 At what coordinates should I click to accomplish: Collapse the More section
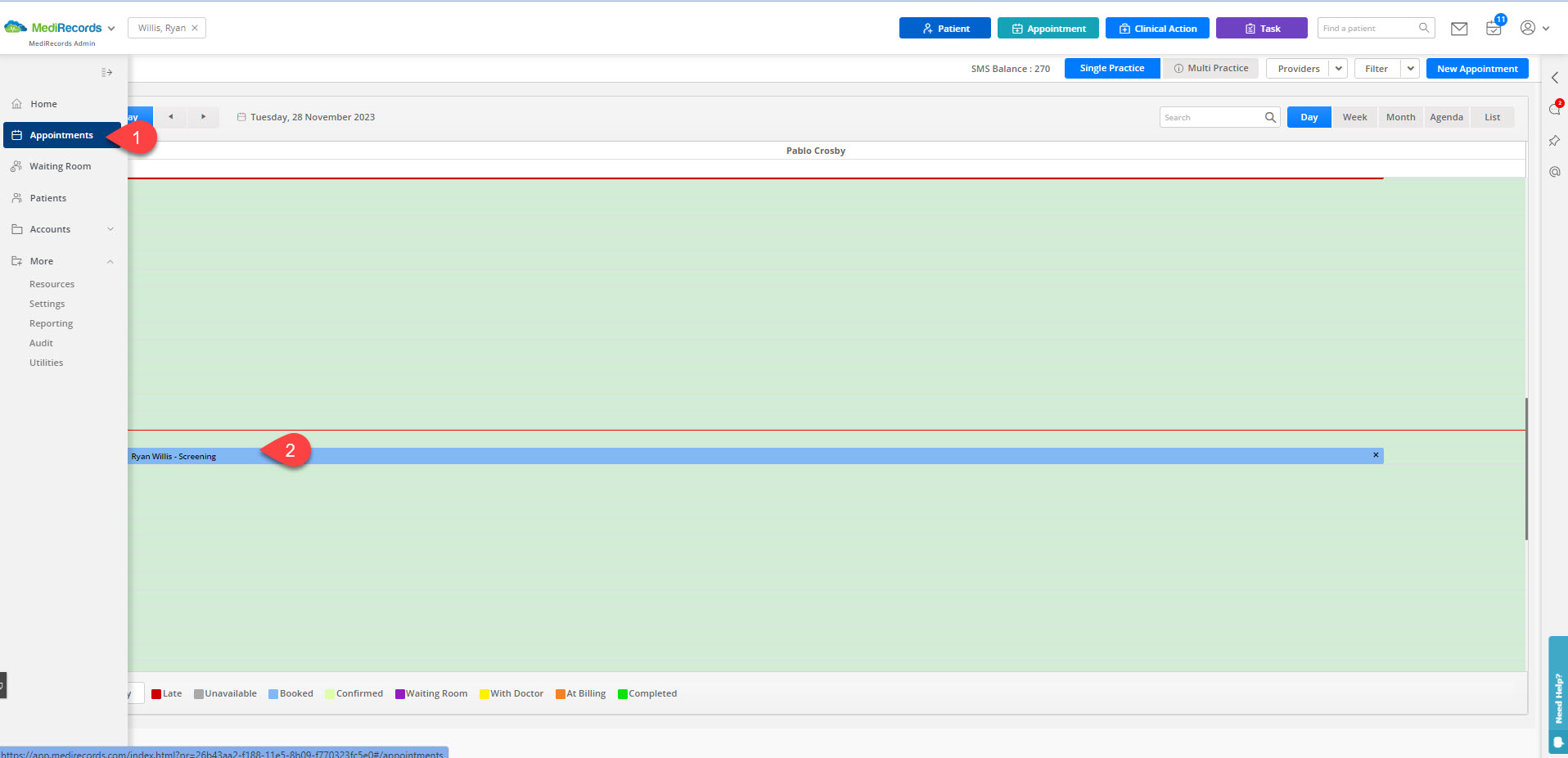pos(63,261)
